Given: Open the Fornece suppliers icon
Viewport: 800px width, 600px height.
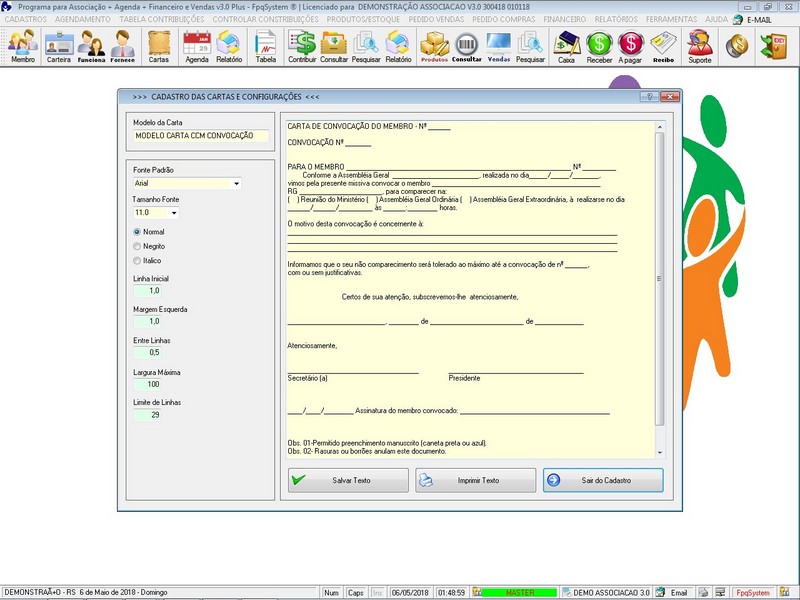Looking at the screenshot, I should coord(122,46).
